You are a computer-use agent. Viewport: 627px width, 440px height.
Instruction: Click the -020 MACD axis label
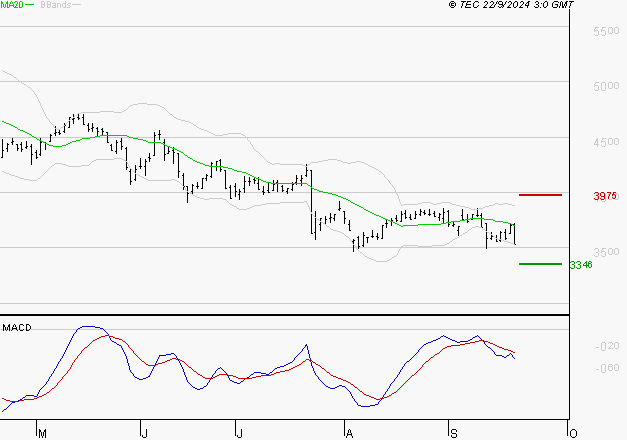pyautogui.click(x=607, y=346)
